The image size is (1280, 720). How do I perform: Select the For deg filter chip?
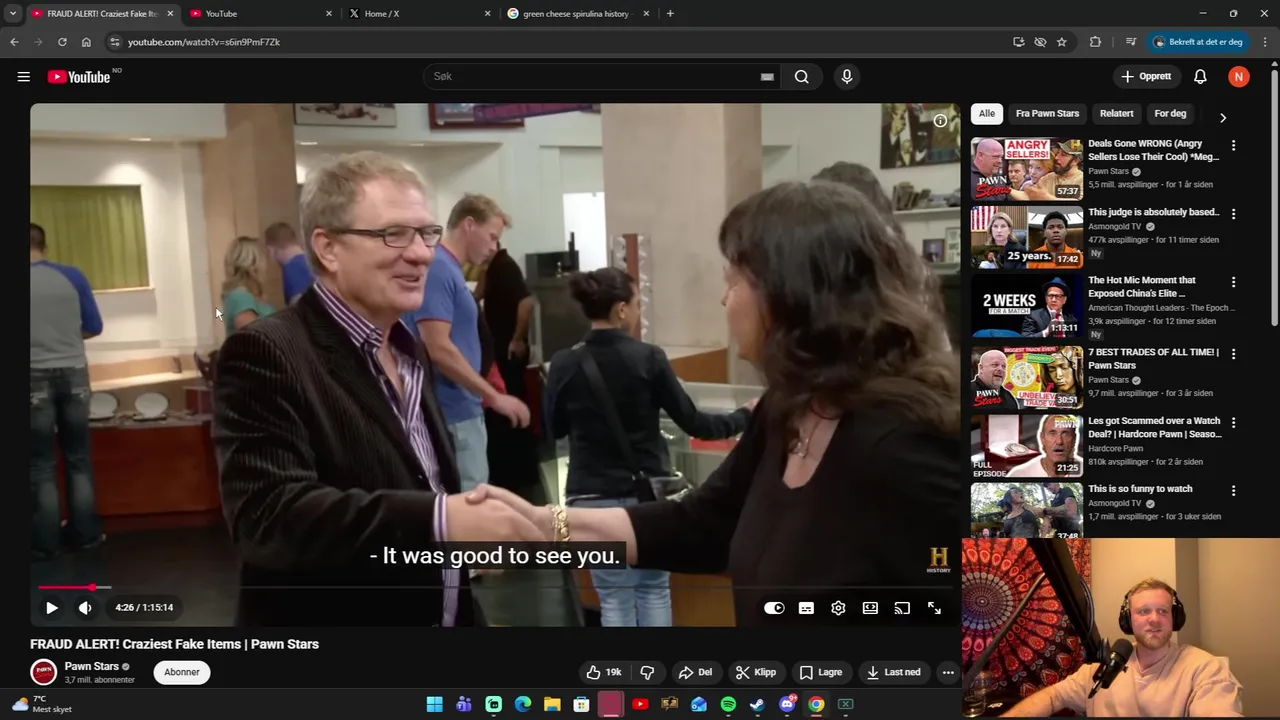(x=1170, y=114)
